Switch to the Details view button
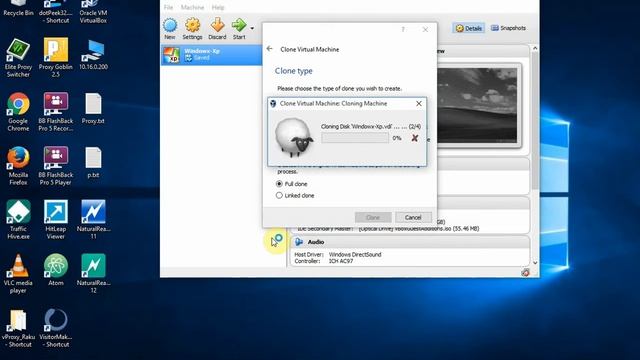Screen dimensions: 640x360 tap(469, 28)
